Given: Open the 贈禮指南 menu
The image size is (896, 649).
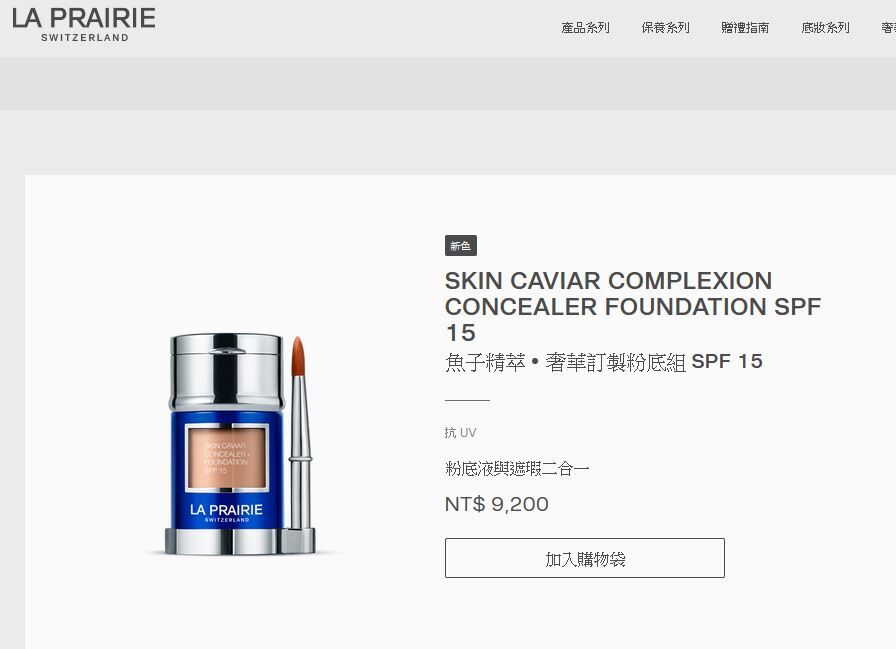Looking at the screenshot, I should click(x=745, y=27).
